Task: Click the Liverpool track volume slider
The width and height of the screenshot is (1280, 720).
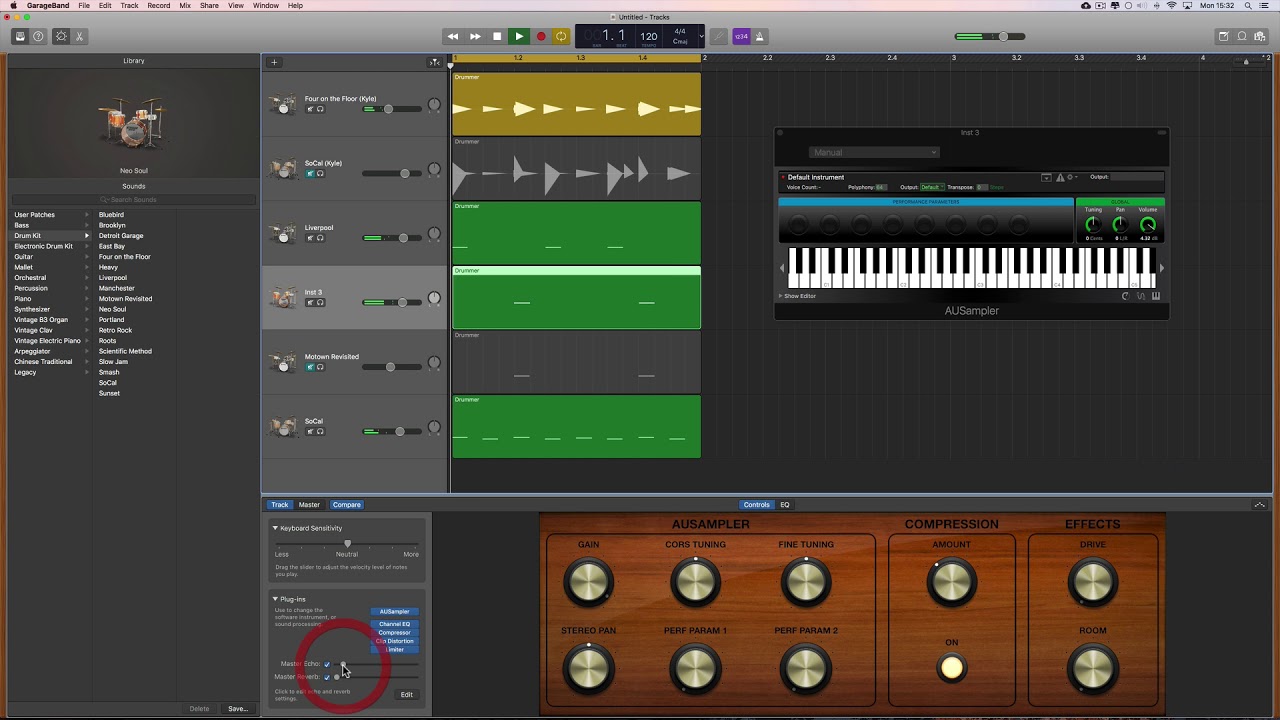Action: (391, 238)
